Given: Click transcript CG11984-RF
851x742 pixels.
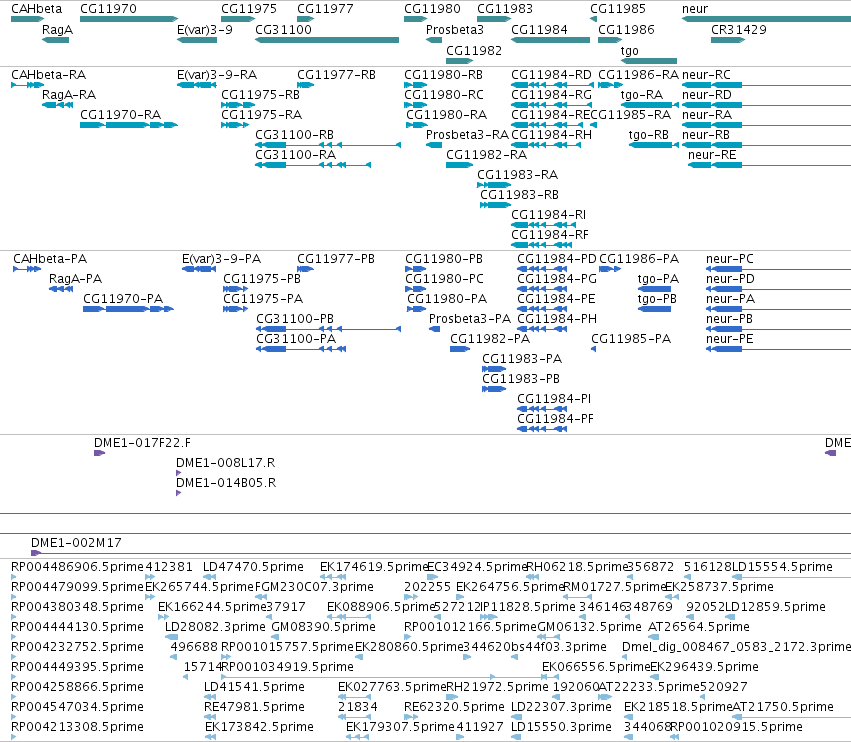Looking at the screenshot, I should 550,235.
